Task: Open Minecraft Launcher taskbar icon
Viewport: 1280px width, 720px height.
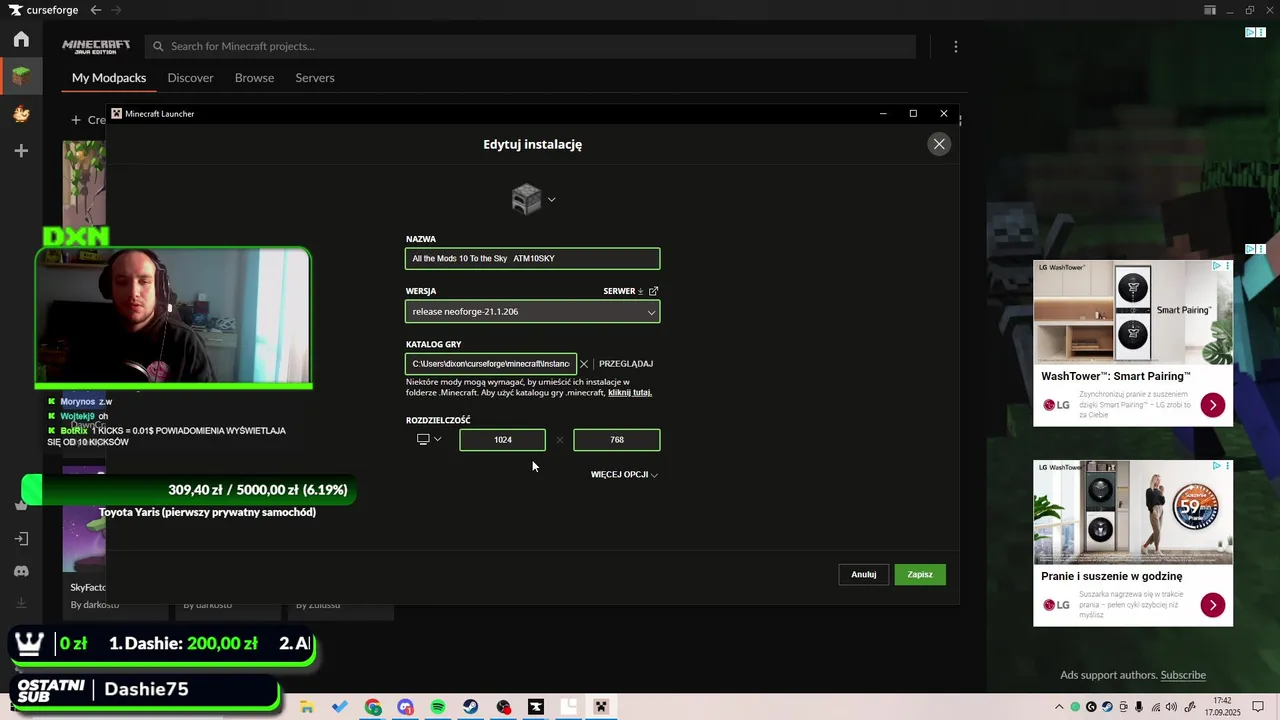Action: 601,707
